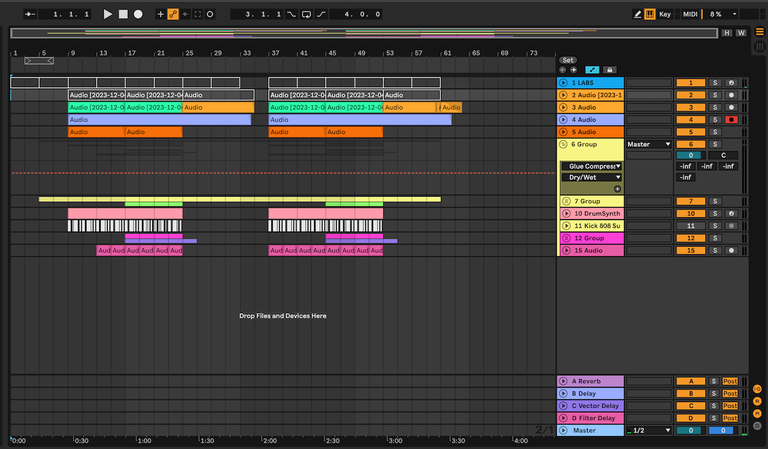Click the W optimize width button
Screen dimensions: 768x449
[741, 33]
